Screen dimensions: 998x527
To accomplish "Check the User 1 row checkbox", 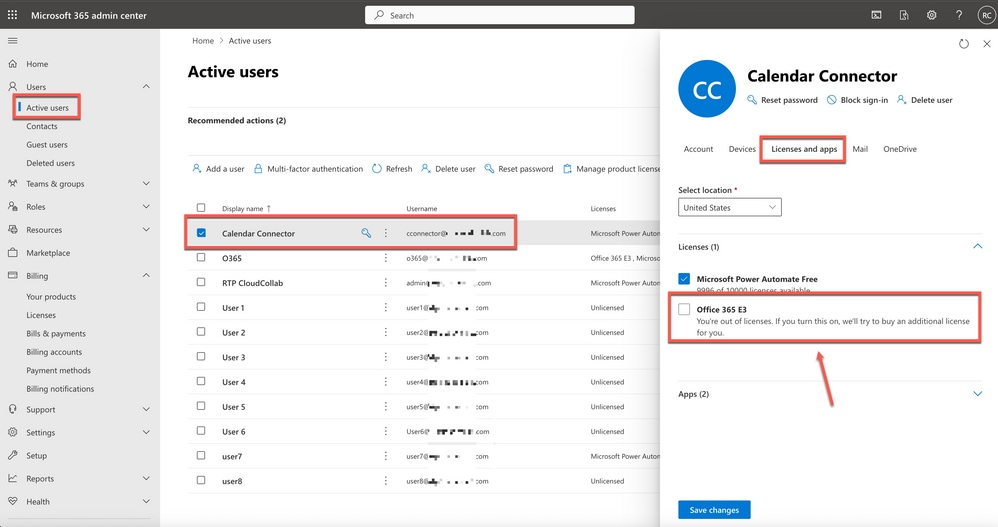I will (x=201, y=307).
